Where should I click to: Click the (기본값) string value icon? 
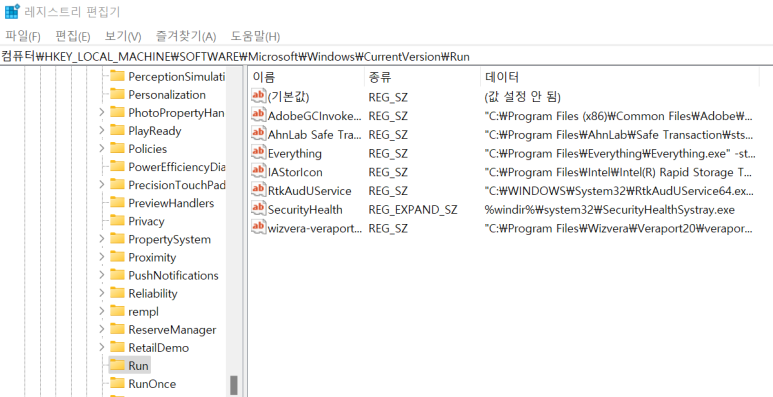point(259,96)
